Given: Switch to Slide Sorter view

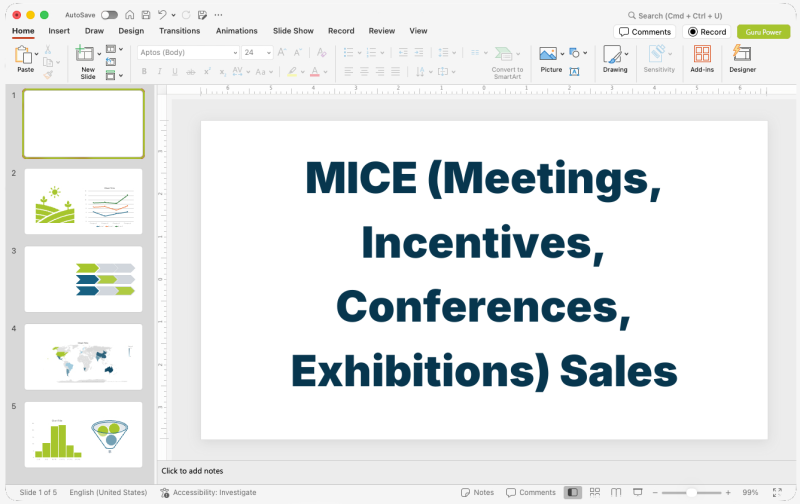Looking at the screenshot, I should [x=595, y=492].
